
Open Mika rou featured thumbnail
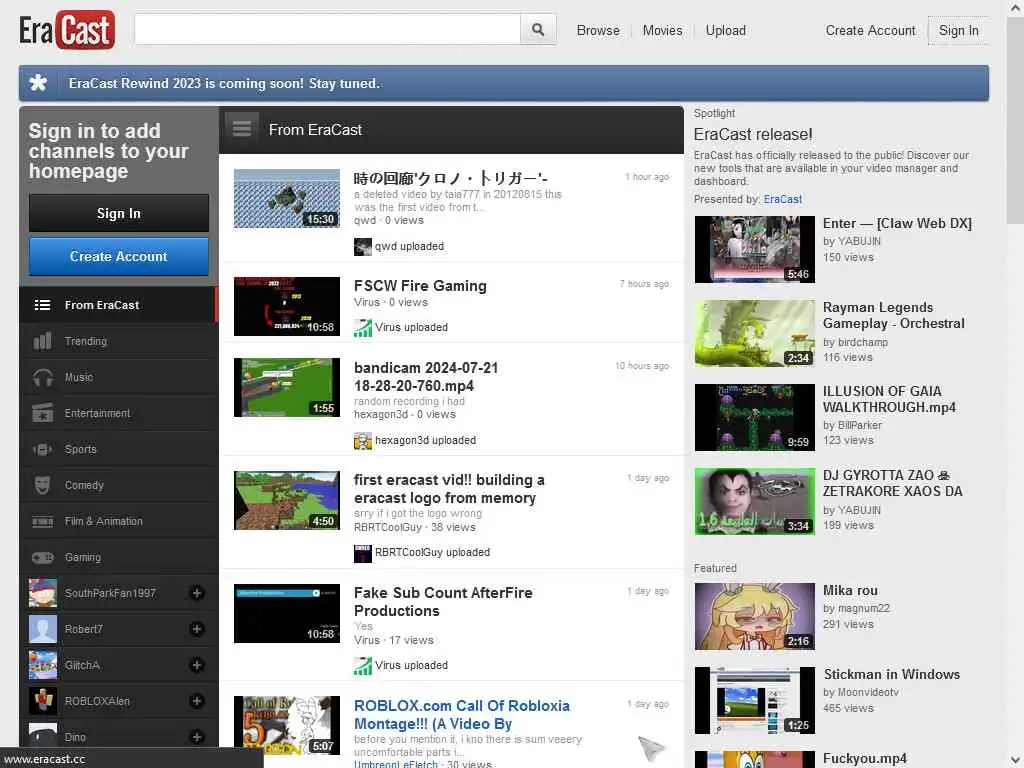tap(754, 616)
